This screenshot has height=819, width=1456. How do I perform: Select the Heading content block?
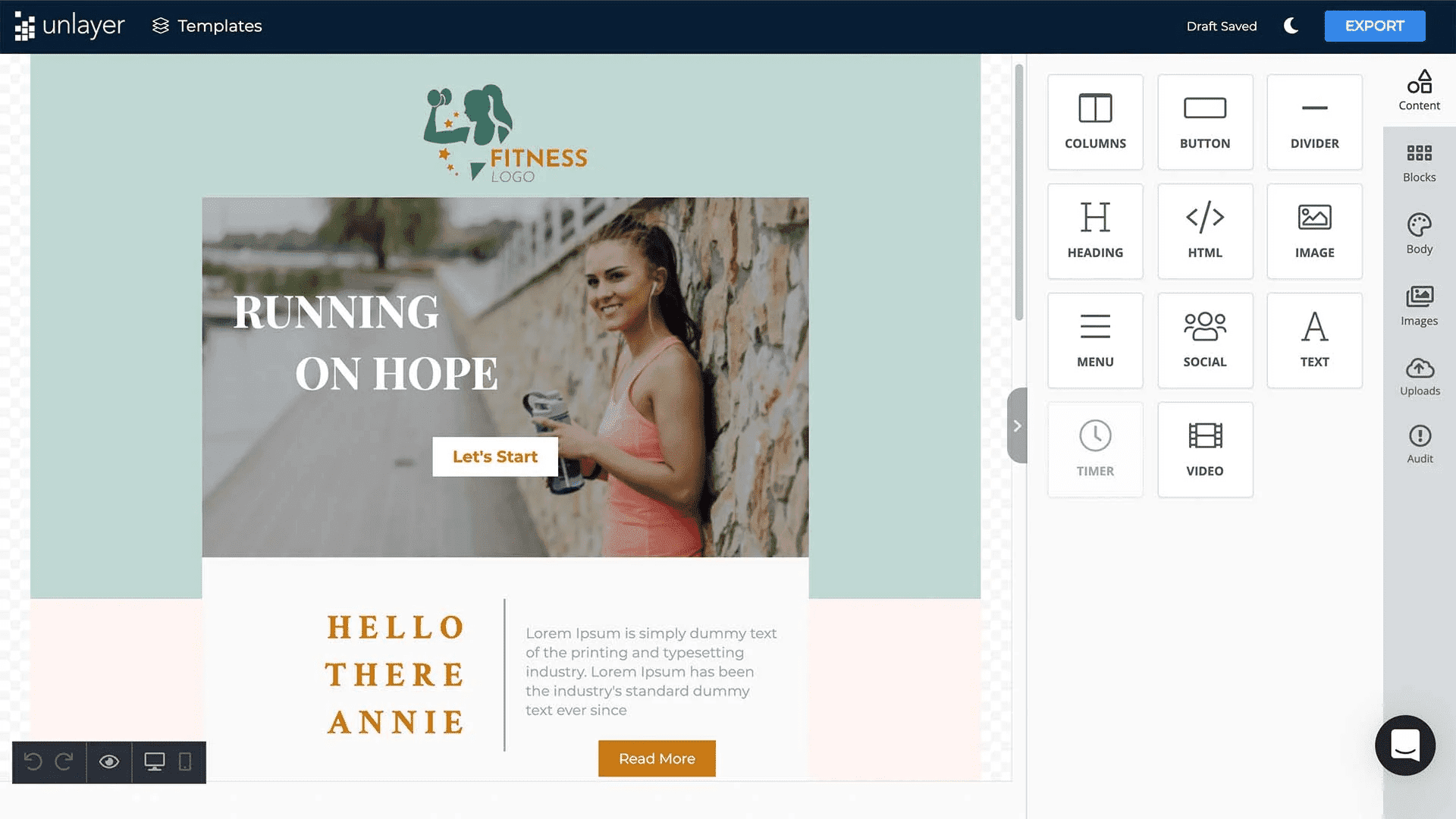[1095, 230]
